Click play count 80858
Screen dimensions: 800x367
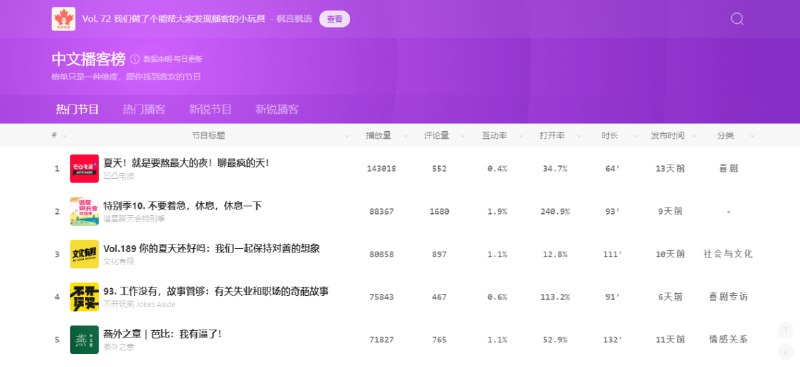(381, 254)
